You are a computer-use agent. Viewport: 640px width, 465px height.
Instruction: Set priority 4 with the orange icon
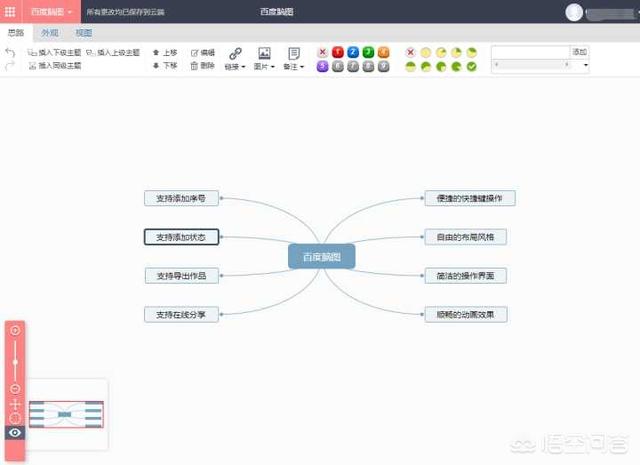383,52
